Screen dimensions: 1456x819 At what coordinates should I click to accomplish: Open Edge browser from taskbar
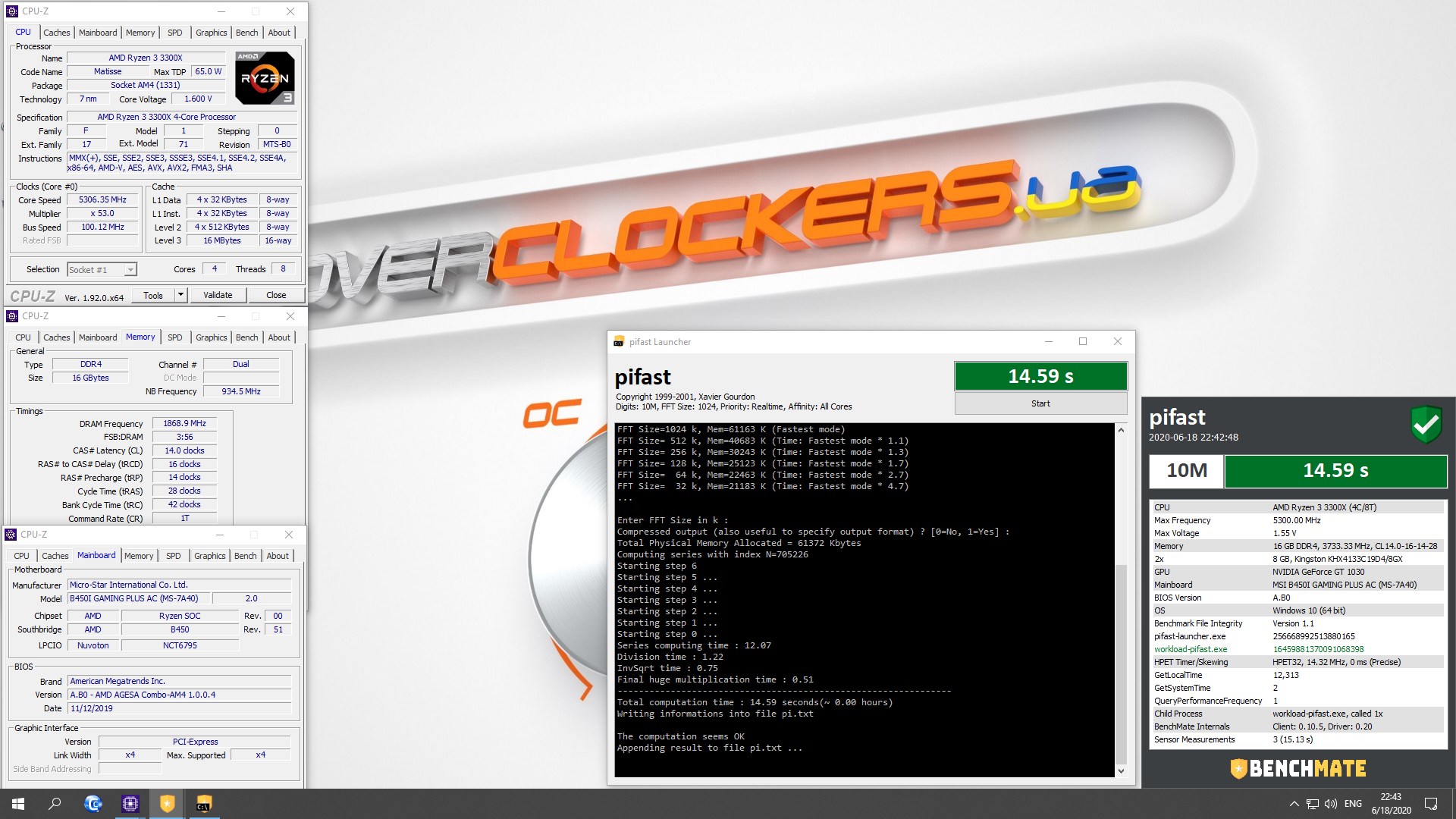(93, 804)
